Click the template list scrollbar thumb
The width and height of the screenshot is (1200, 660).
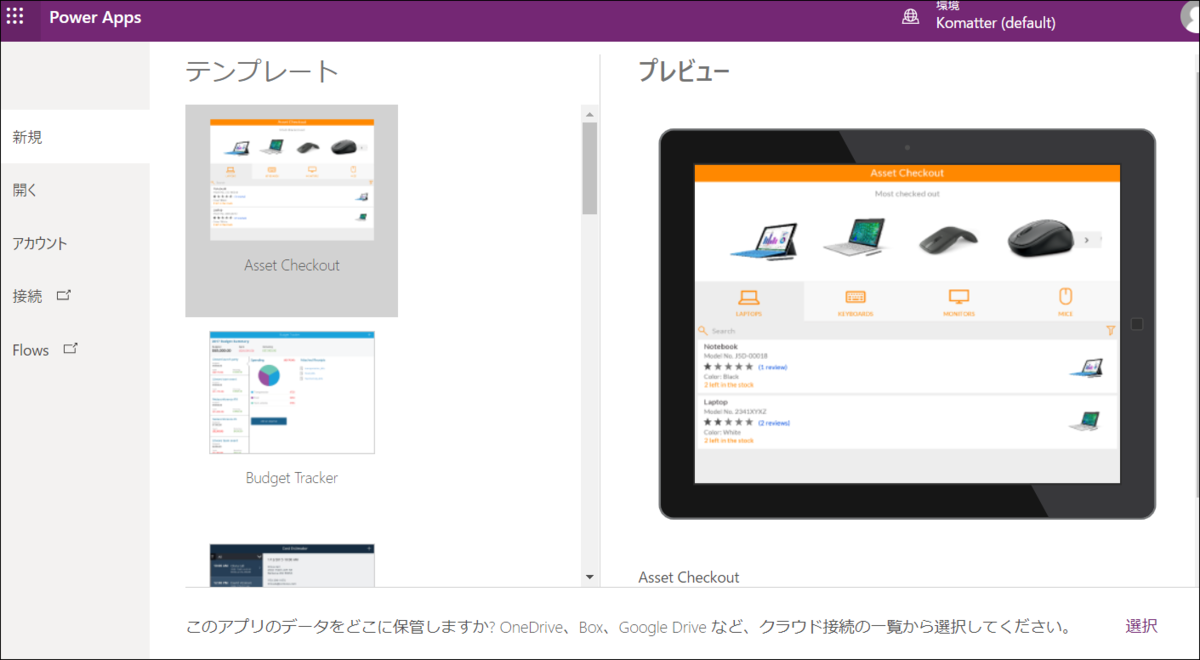click(590, 168)
